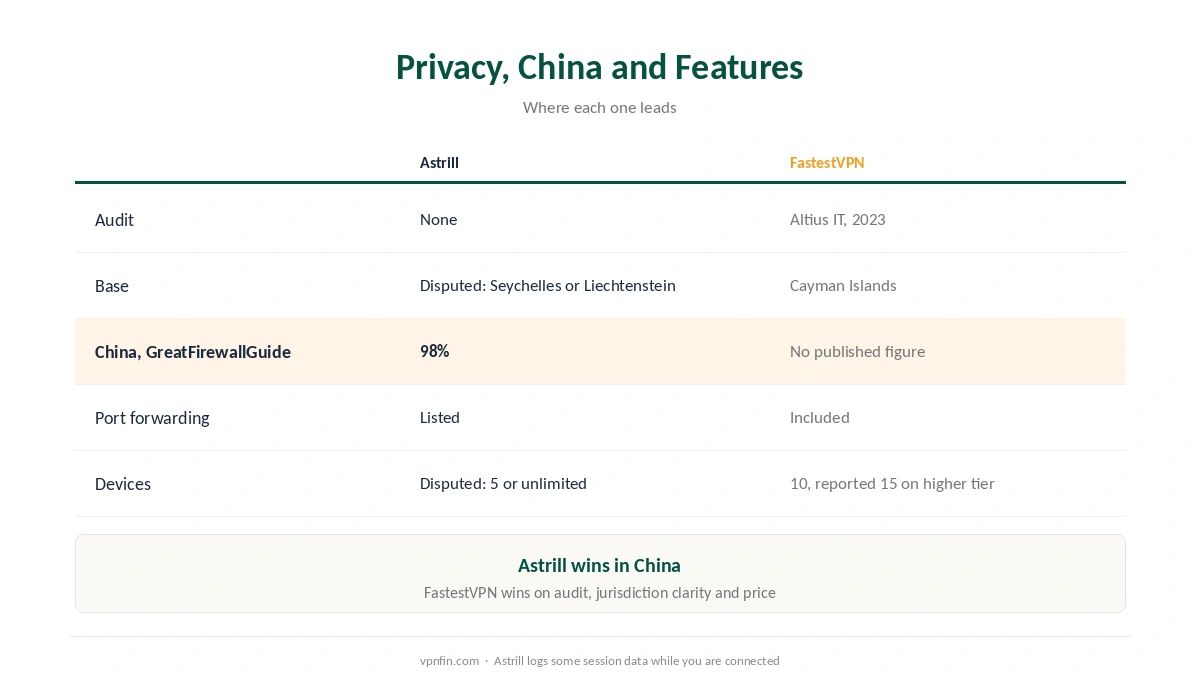
Task: Select the 'Port forwarding' row label
Action: (152, 418)
